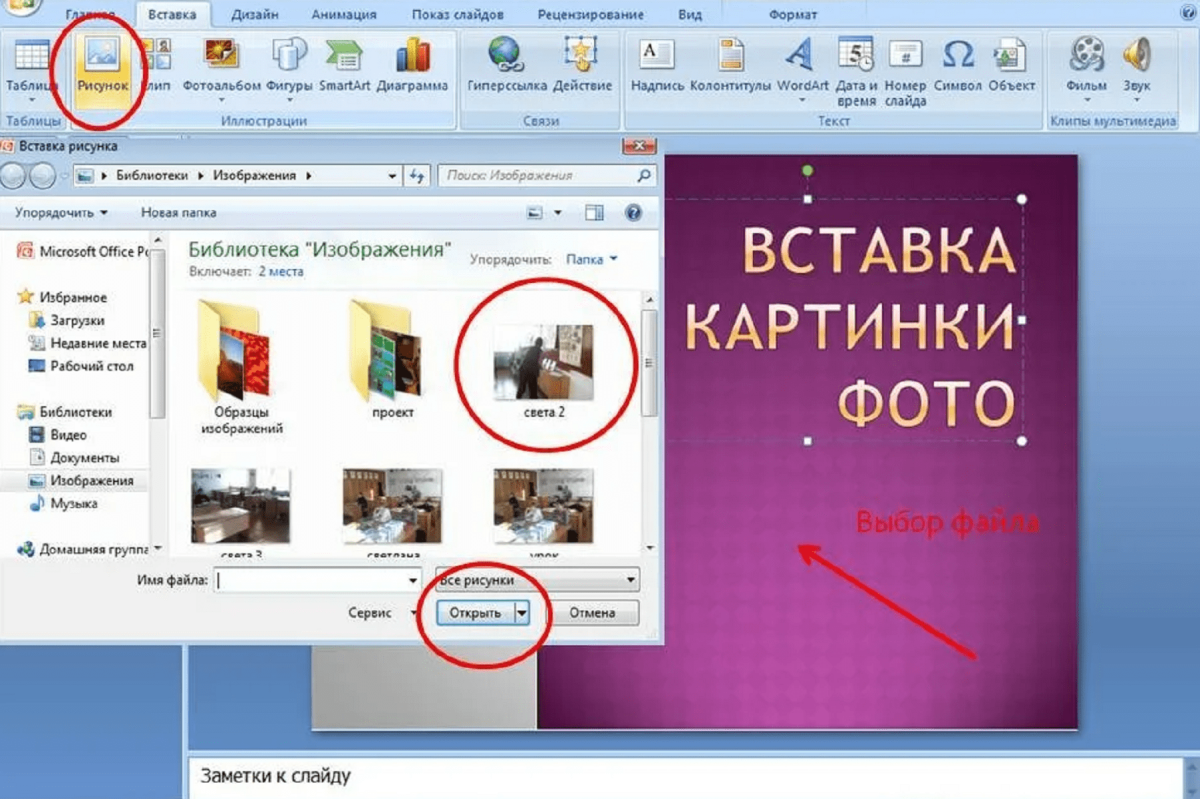The width and height of the screenshot is (1200, 799).
Task: Click the Открыть button
Action: pos(477,612)
